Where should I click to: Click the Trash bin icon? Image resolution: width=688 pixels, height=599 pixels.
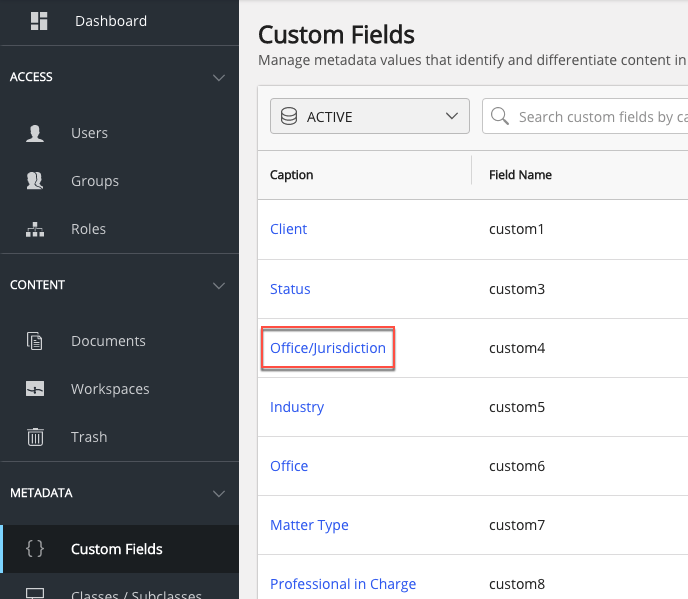[35, 437]
